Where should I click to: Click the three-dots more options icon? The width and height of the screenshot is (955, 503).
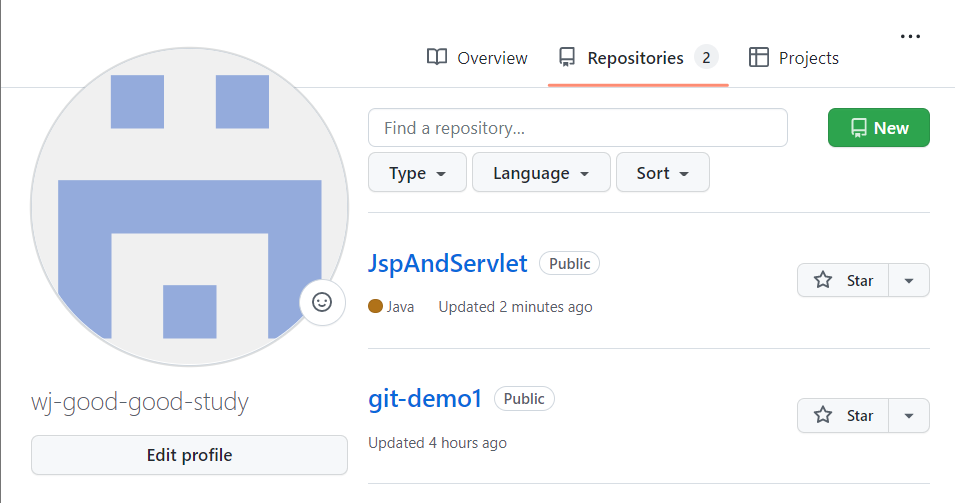coord(910,36)
